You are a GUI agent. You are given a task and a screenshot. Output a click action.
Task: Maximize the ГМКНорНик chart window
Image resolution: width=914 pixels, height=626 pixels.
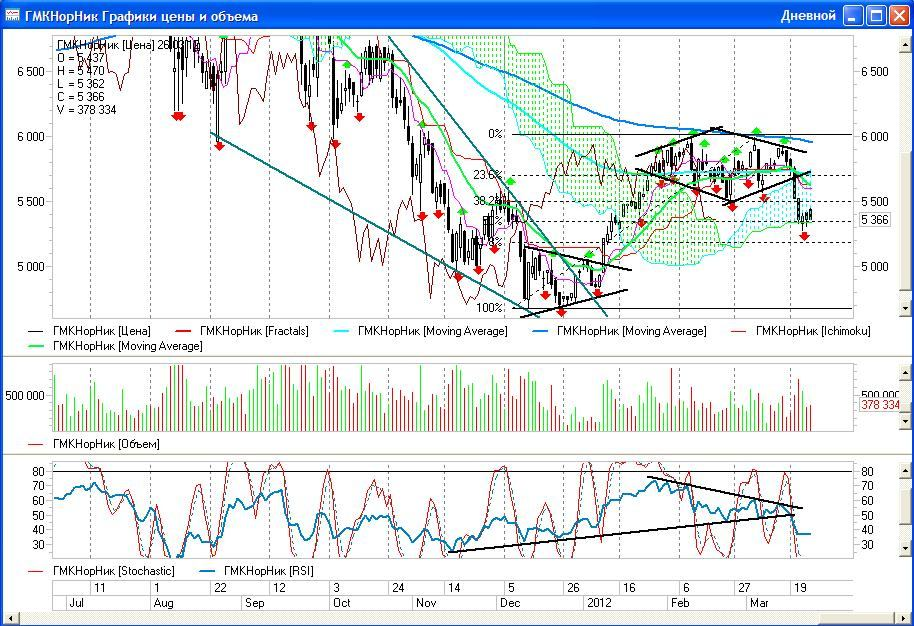tap(876, 16)
